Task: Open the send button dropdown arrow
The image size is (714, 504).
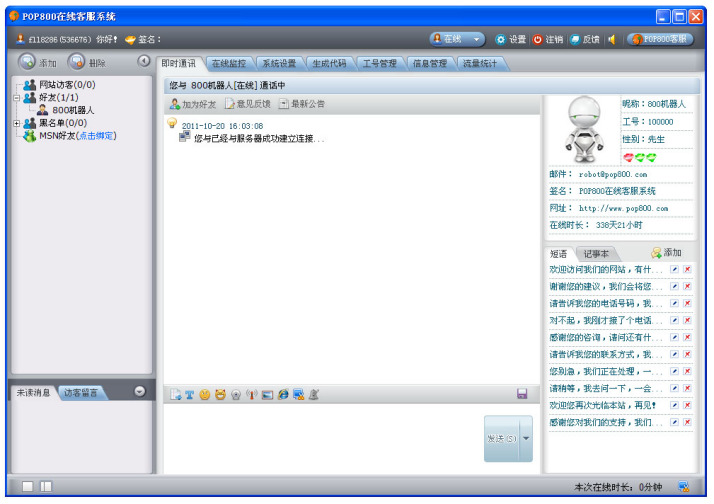Action: (526, 438)
